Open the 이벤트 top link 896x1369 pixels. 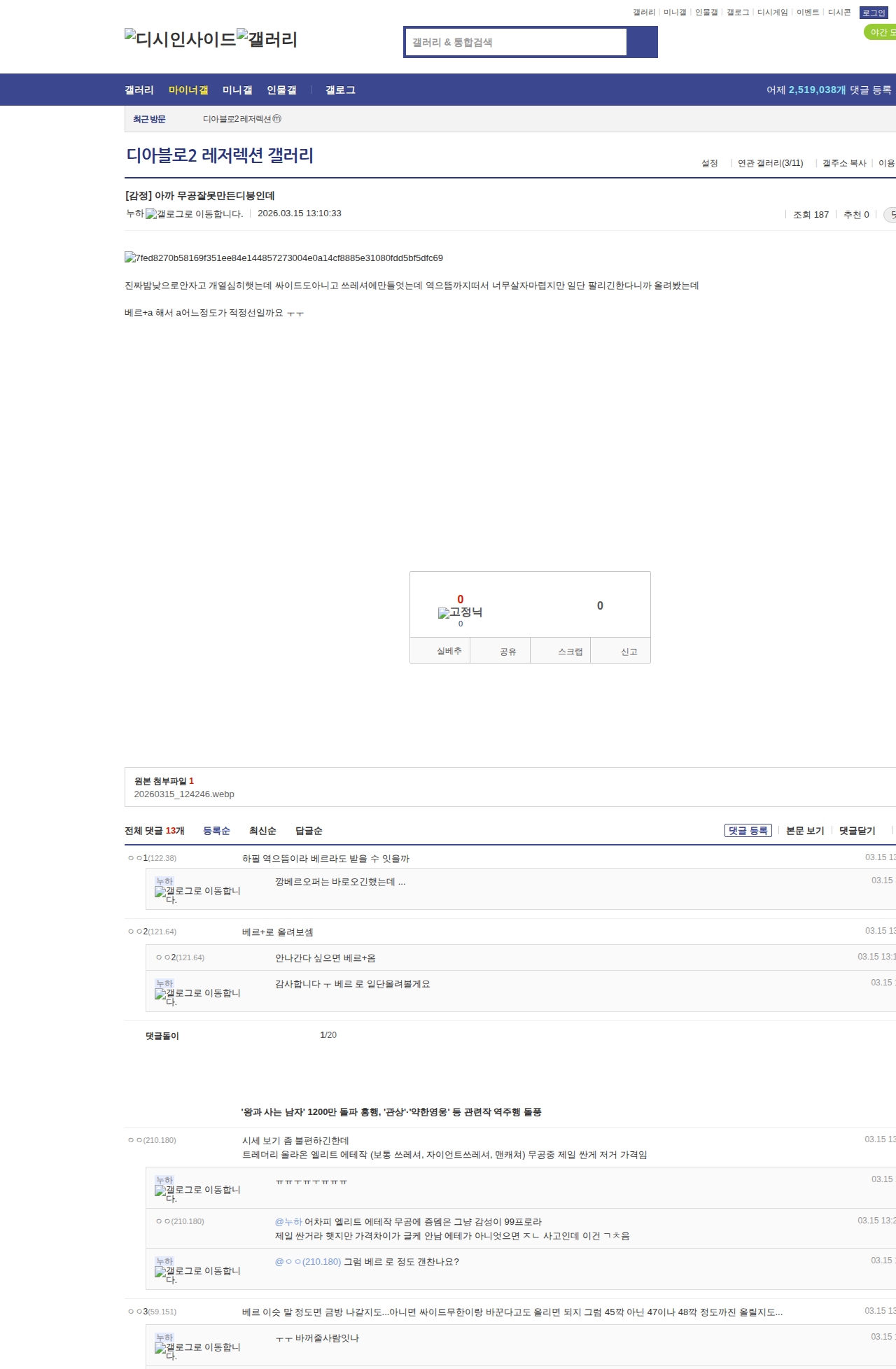[x=808, y=13]
